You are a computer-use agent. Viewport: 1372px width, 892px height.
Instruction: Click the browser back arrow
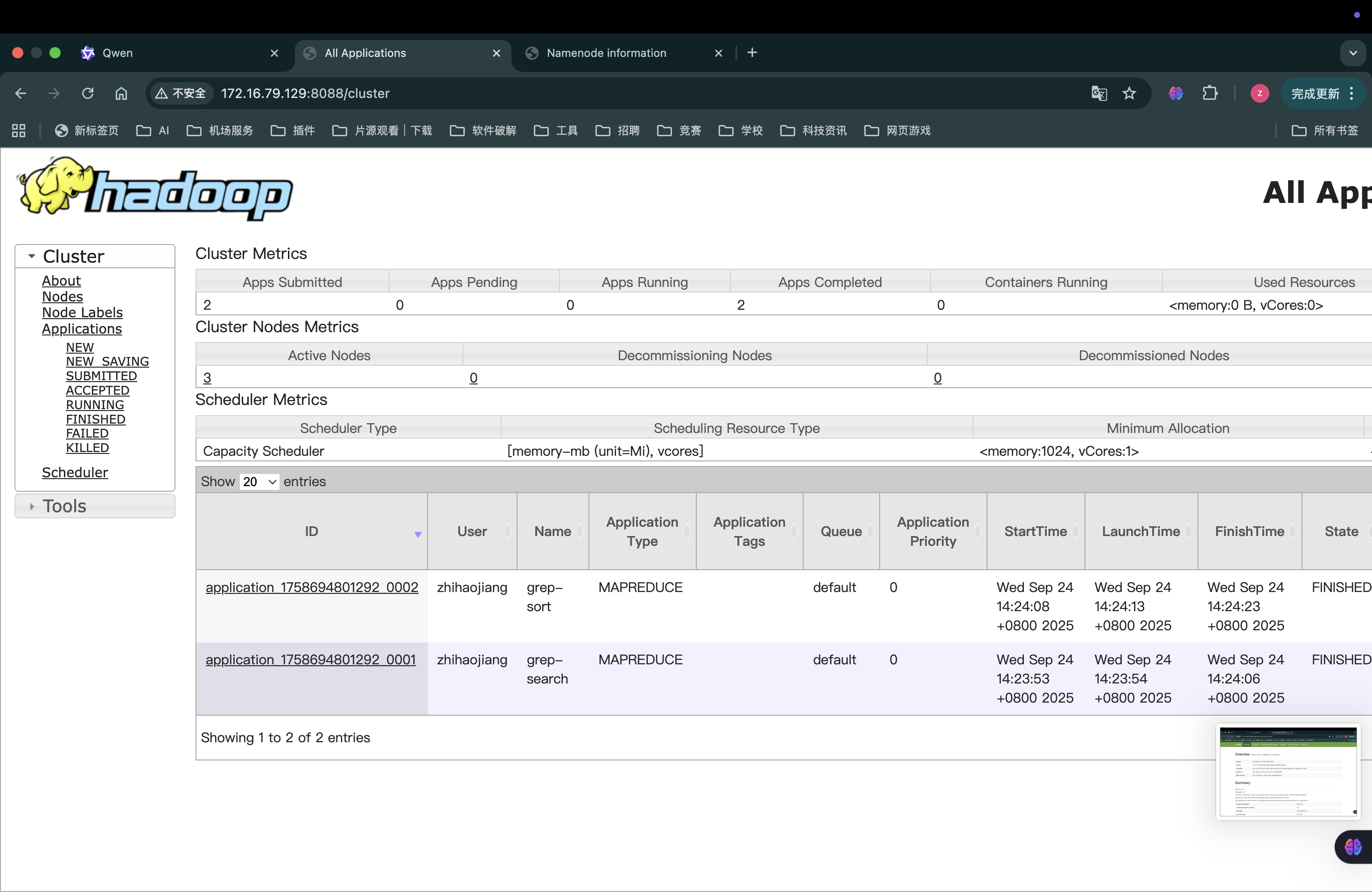(21, 93)
